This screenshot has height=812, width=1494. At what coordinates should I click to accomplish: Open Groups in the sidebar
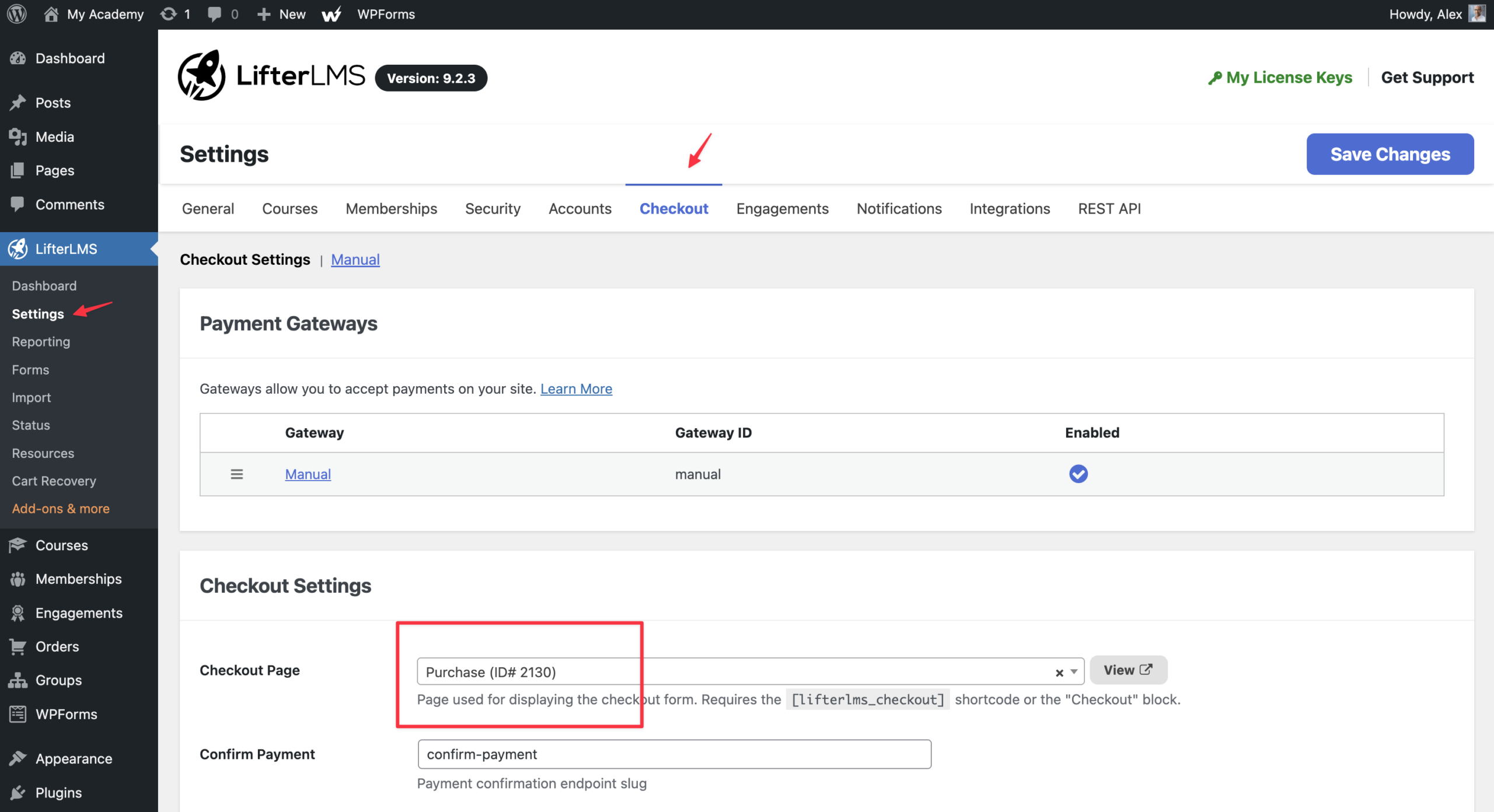pos(58,680)
